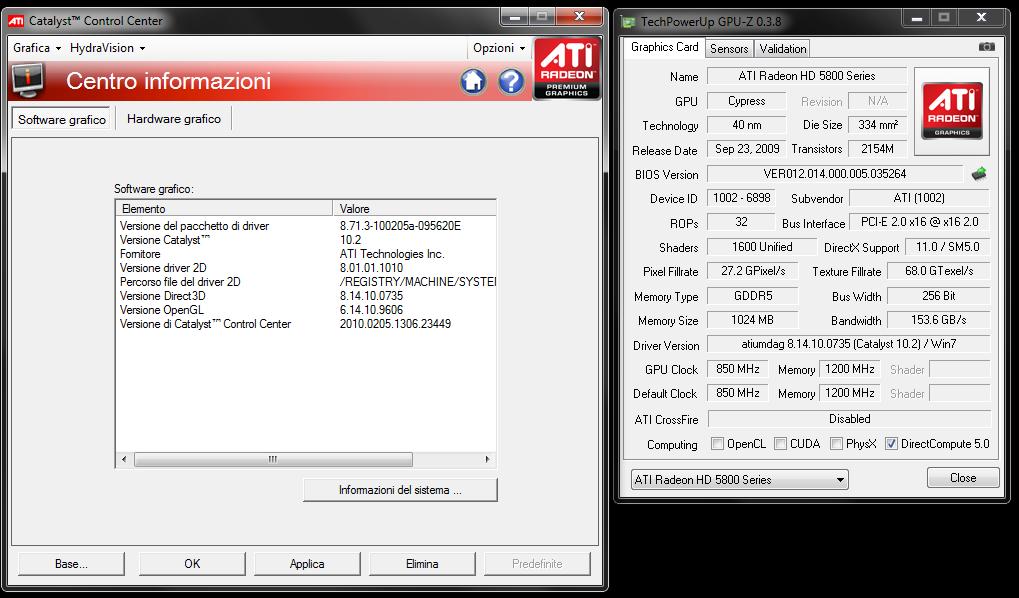Click the ATI CrossFire Disabled field
The height and width of the screenshot is (598, 1019).
coord(849,419)
